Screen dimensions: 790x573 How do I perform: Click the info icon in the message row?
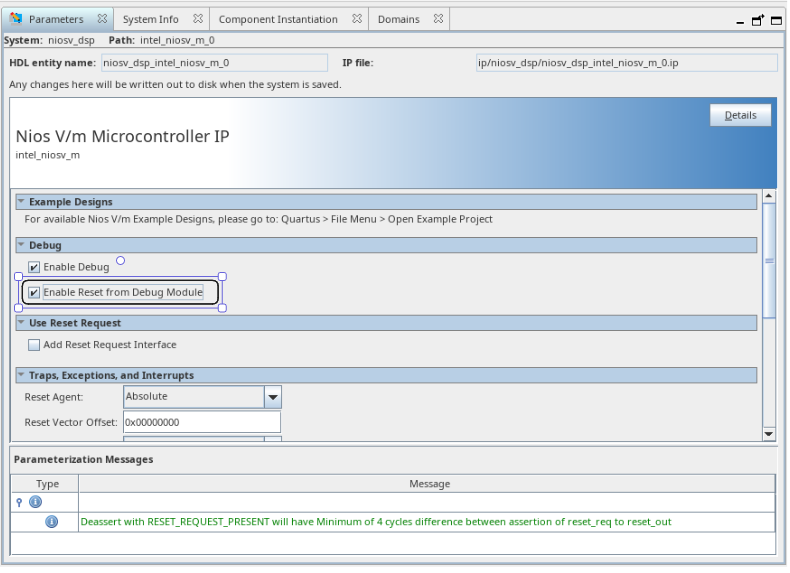click(52, 523)
